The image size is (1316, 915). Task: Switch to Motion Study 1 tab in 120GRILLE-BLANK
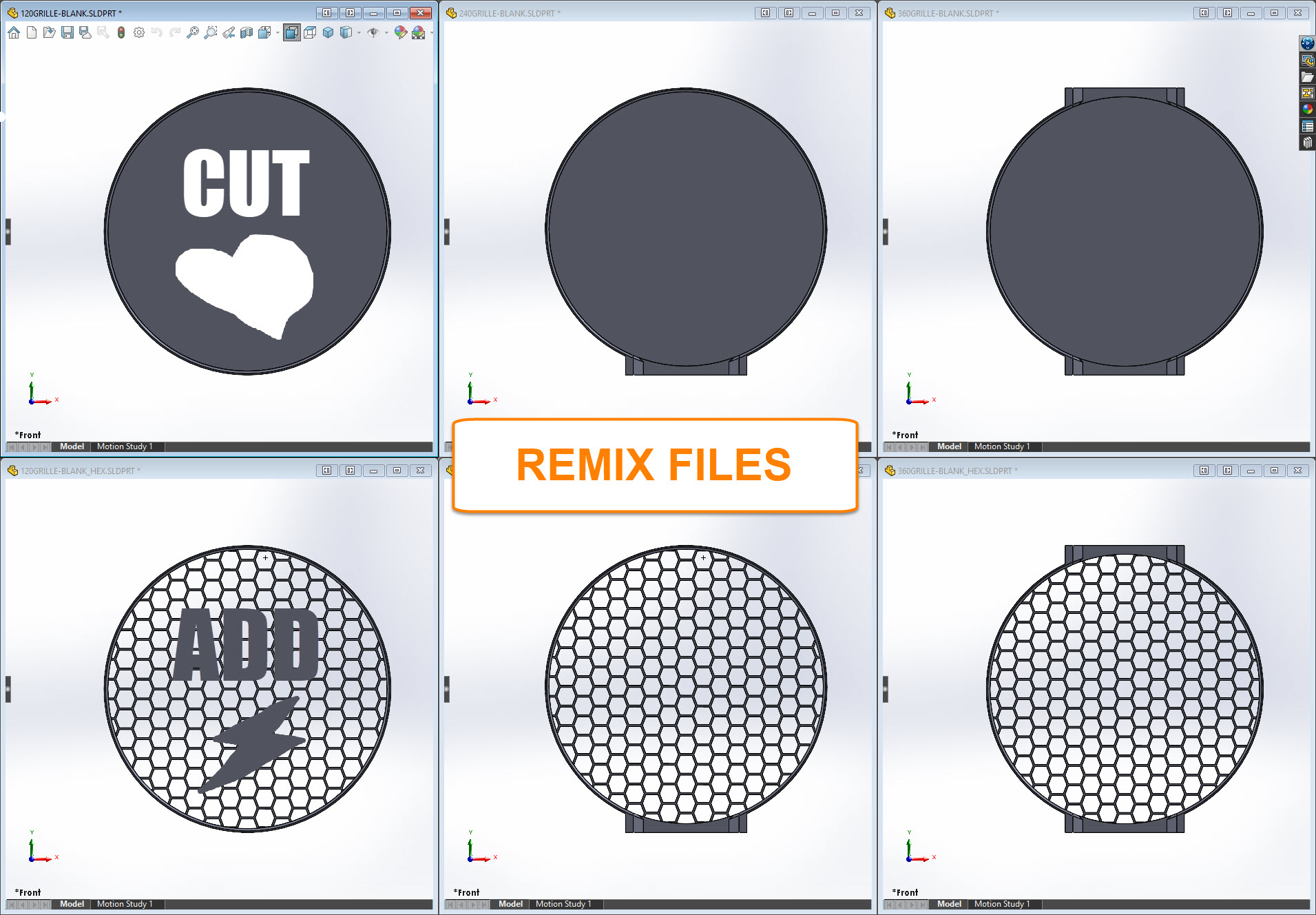click(125, 446)
